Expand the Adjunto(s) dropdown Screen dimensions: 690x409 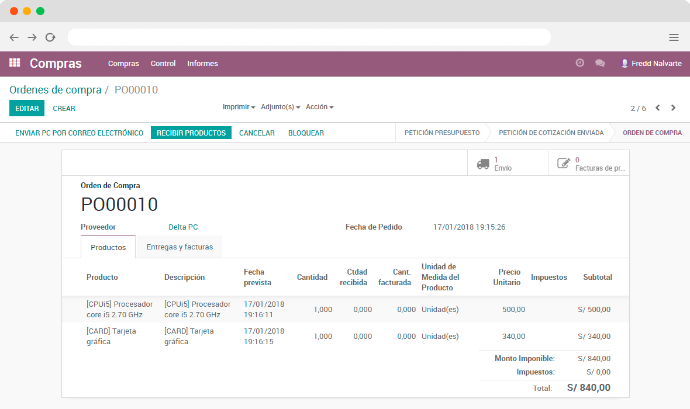click(x=280, y=107)
